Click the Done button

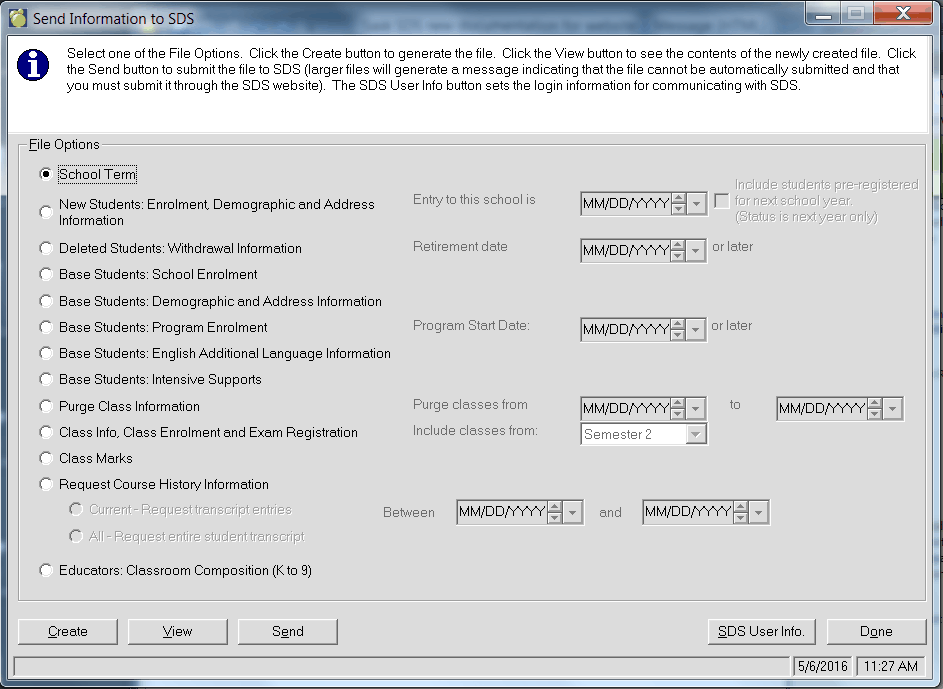coord(876,631)
